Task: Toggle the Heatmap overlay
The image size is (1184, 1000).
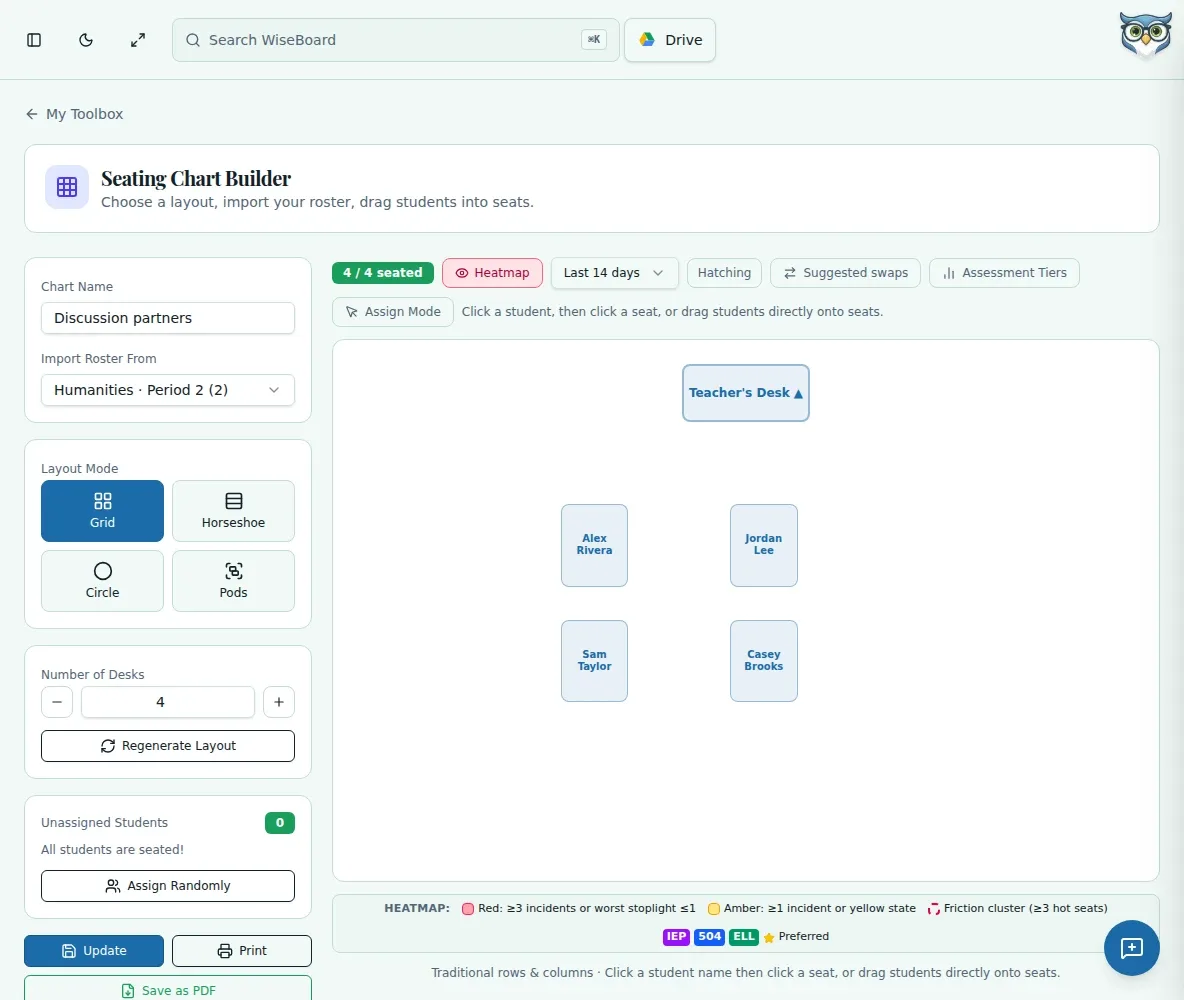Action: tap(492, 273)
